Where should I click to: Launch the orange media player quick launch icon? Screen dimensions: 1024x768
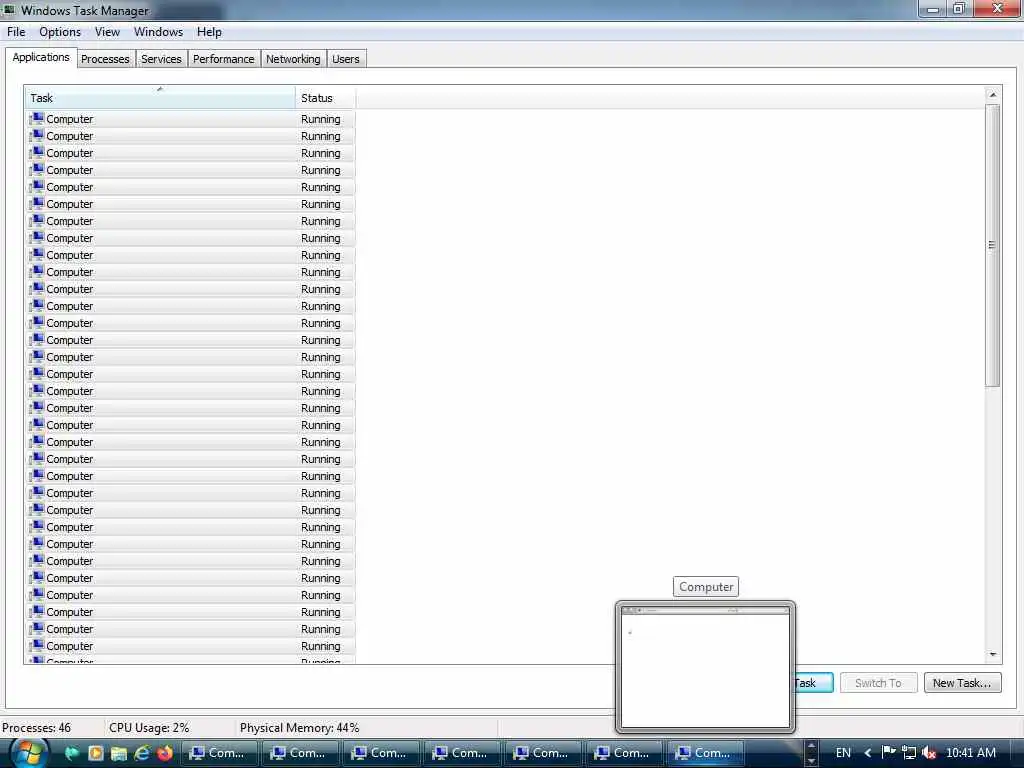(95, 753)
